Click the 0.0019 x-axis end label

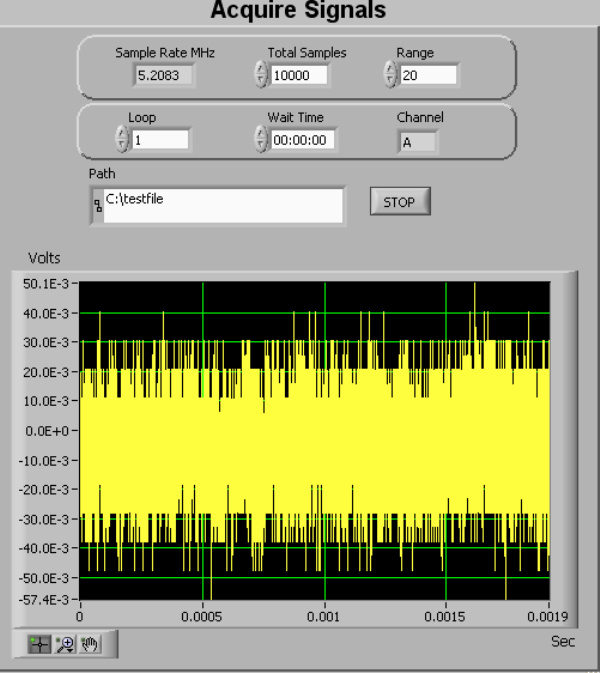[x=547, y=617]
